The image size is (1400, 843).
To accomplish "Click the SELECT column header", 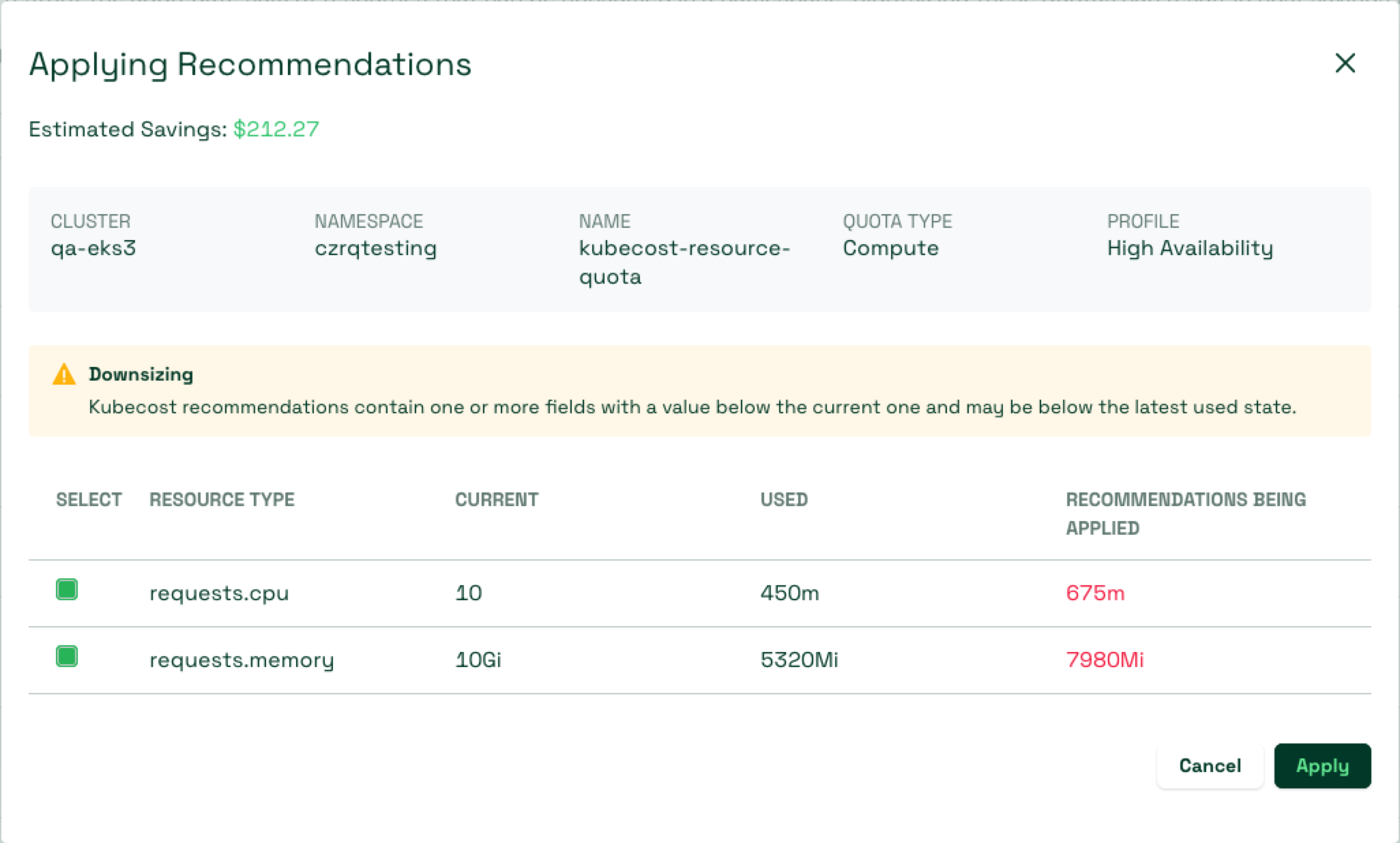I will click(89, 500).
